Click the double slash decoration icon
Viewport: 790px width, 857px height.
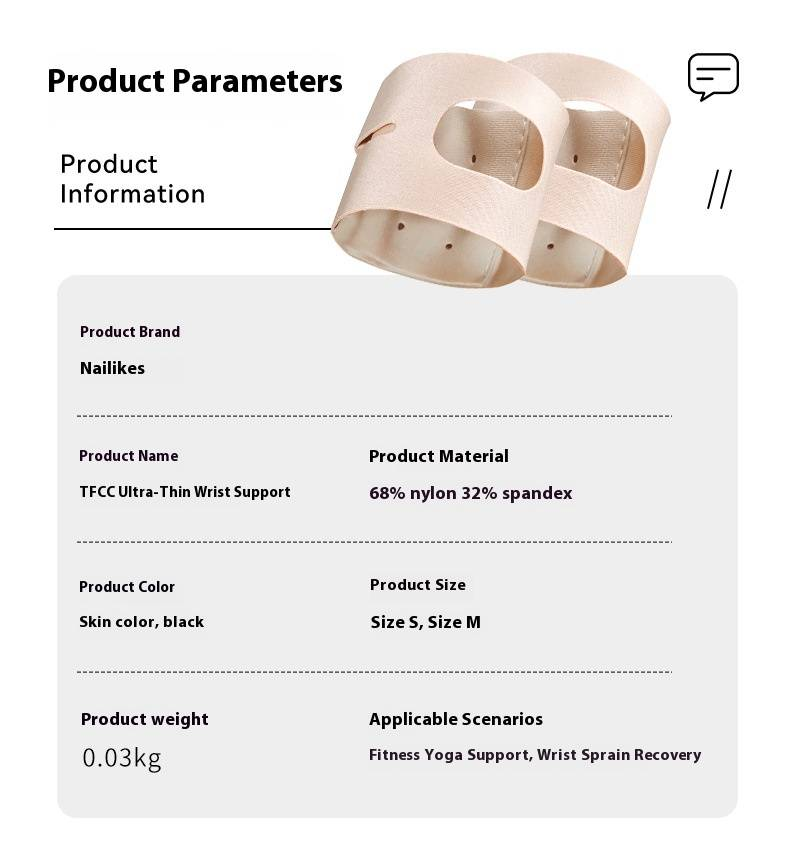[x=719, y=189]
